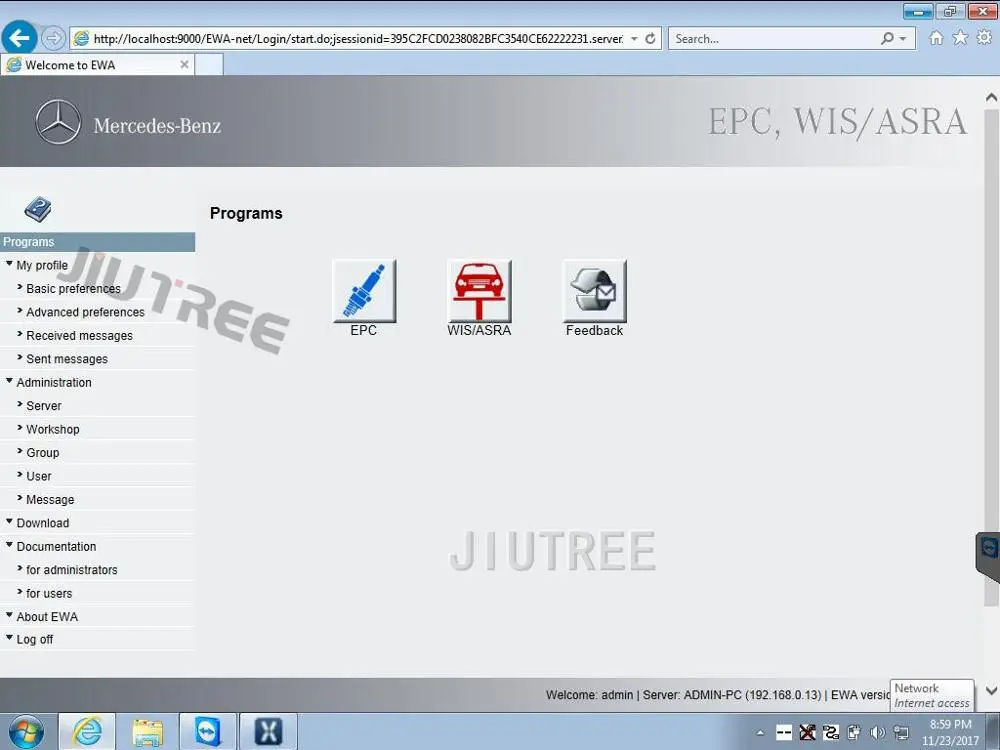Open the Windows Start button
This screenshot has height=750, width=1000.
(x=25, y=732)
